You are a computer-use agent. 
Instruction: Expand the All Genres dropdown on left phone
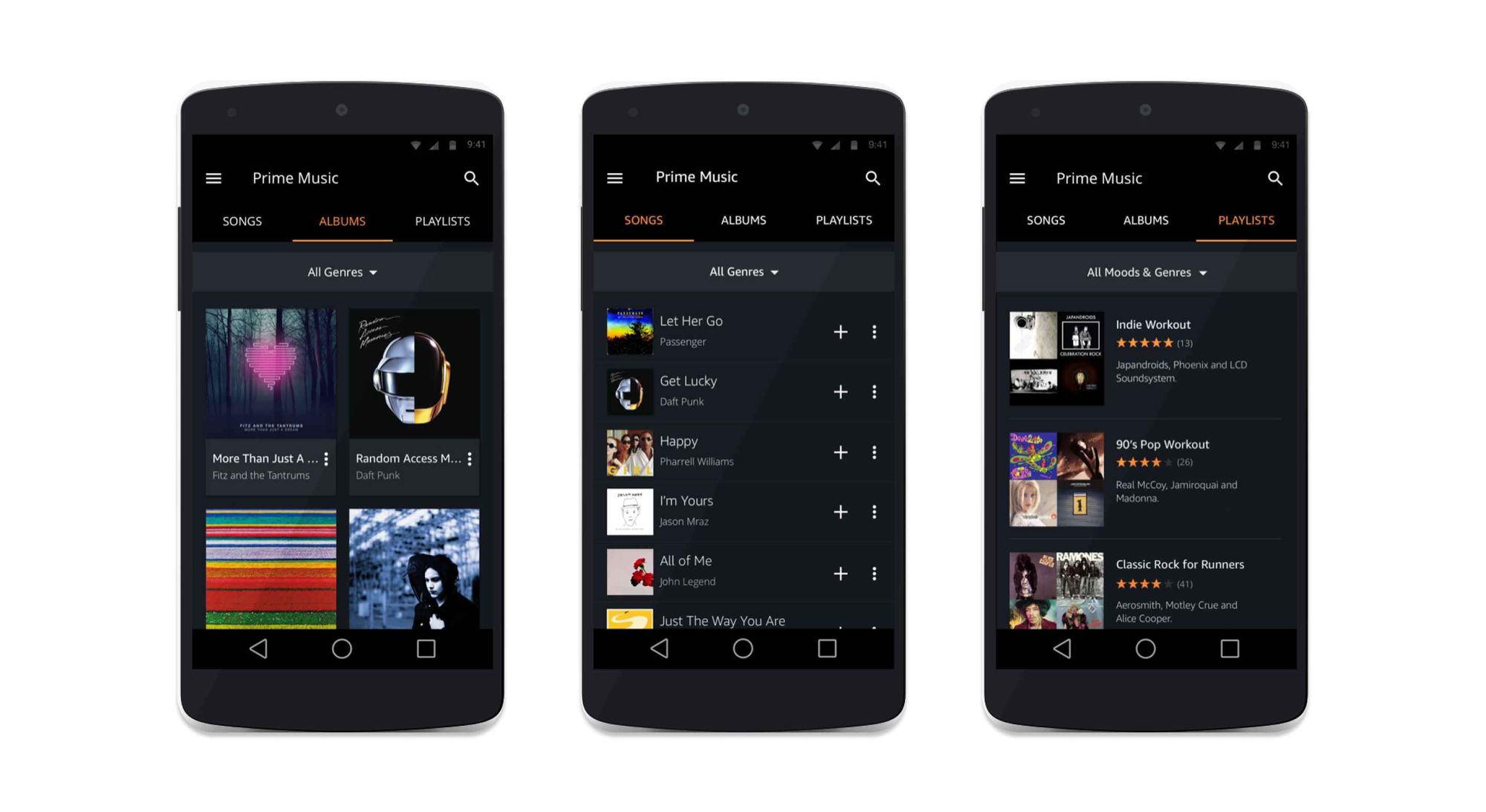click(341, 272)
